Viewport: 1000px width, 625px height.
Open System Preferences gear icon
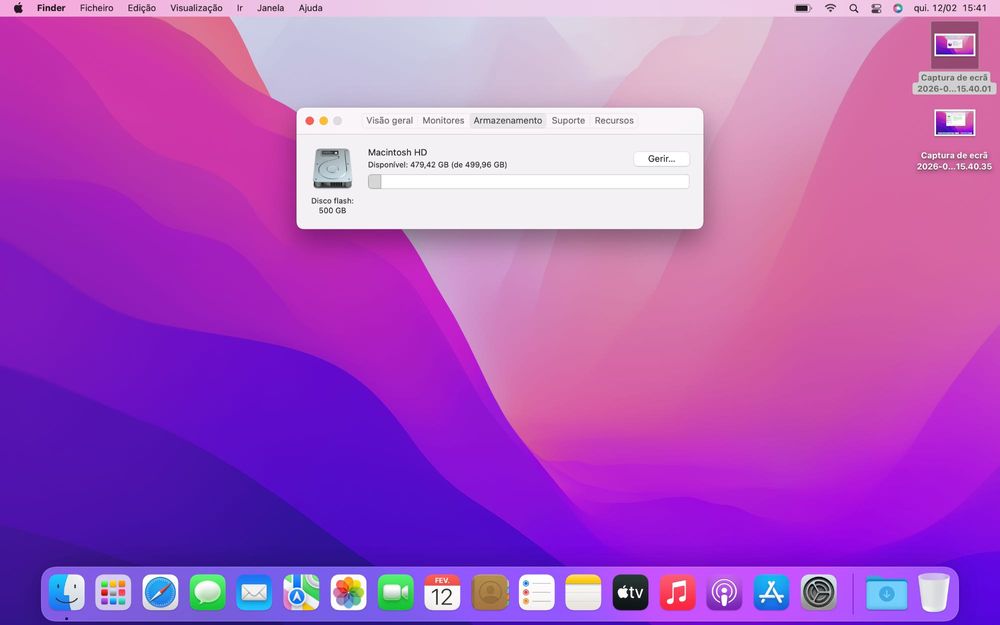point(818,592)
